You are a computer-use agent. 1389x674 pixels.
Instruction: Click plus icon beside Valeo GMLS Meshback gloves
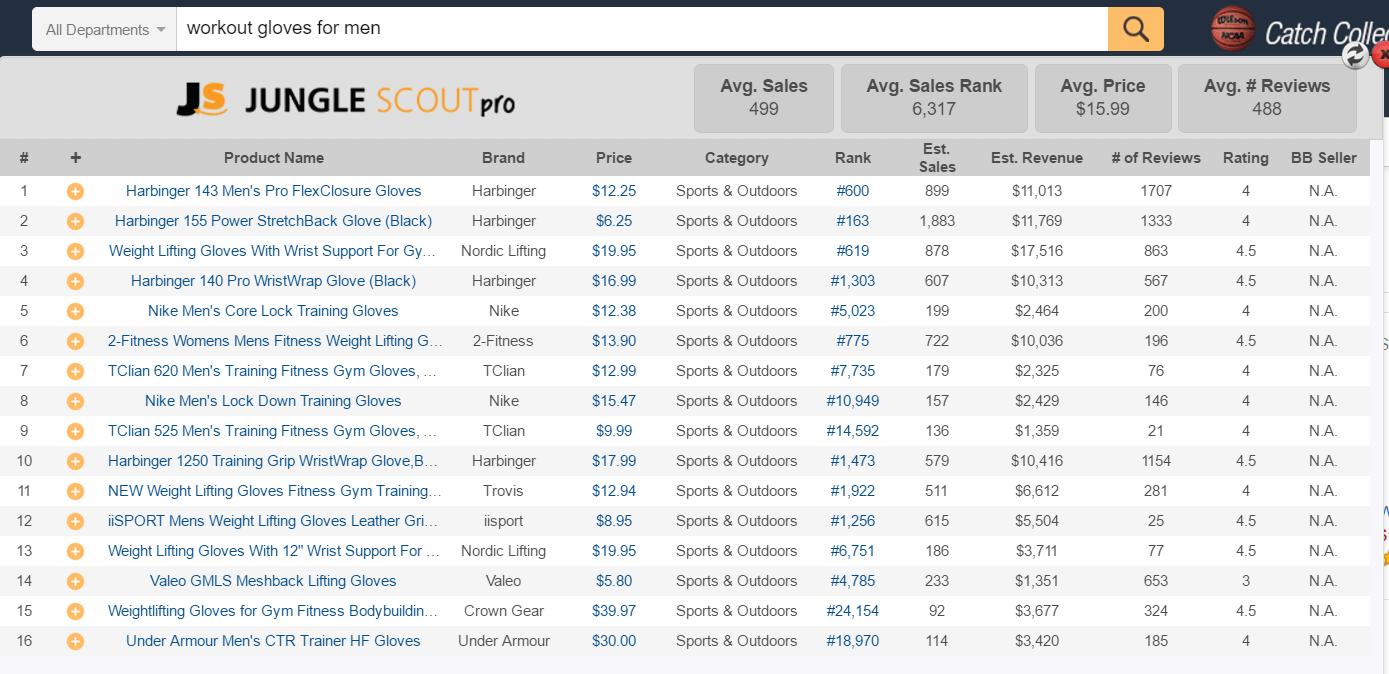tap(75, 581)
